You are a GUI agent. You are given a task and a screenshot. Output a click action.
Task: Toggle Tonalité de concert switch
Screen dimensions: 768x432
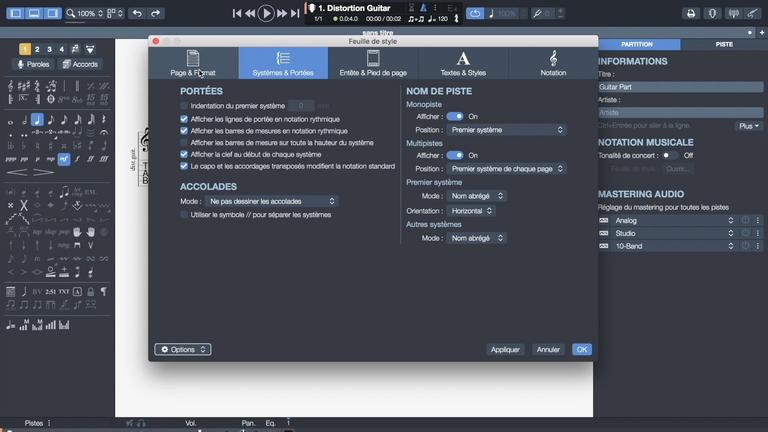(x=670, y=155)
